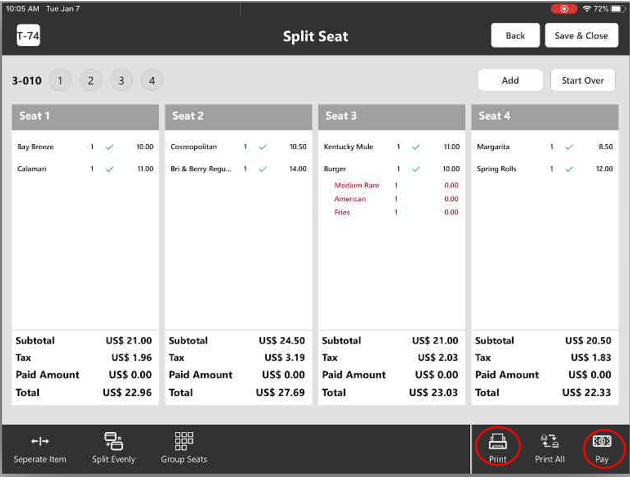Click the order number 3-010

click(x=27, y=81)
